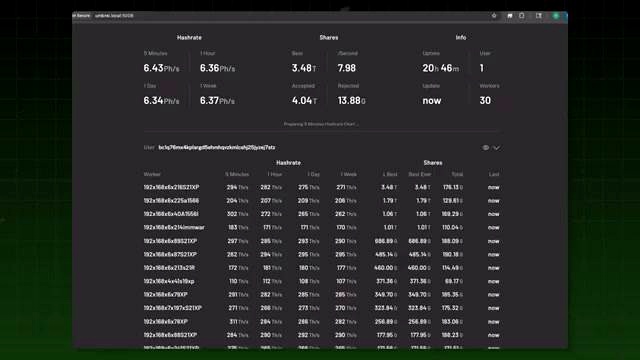The image size is (640, 360).
Task: Click the Hashrate heading in the top summary
Action: pos(189,38)
